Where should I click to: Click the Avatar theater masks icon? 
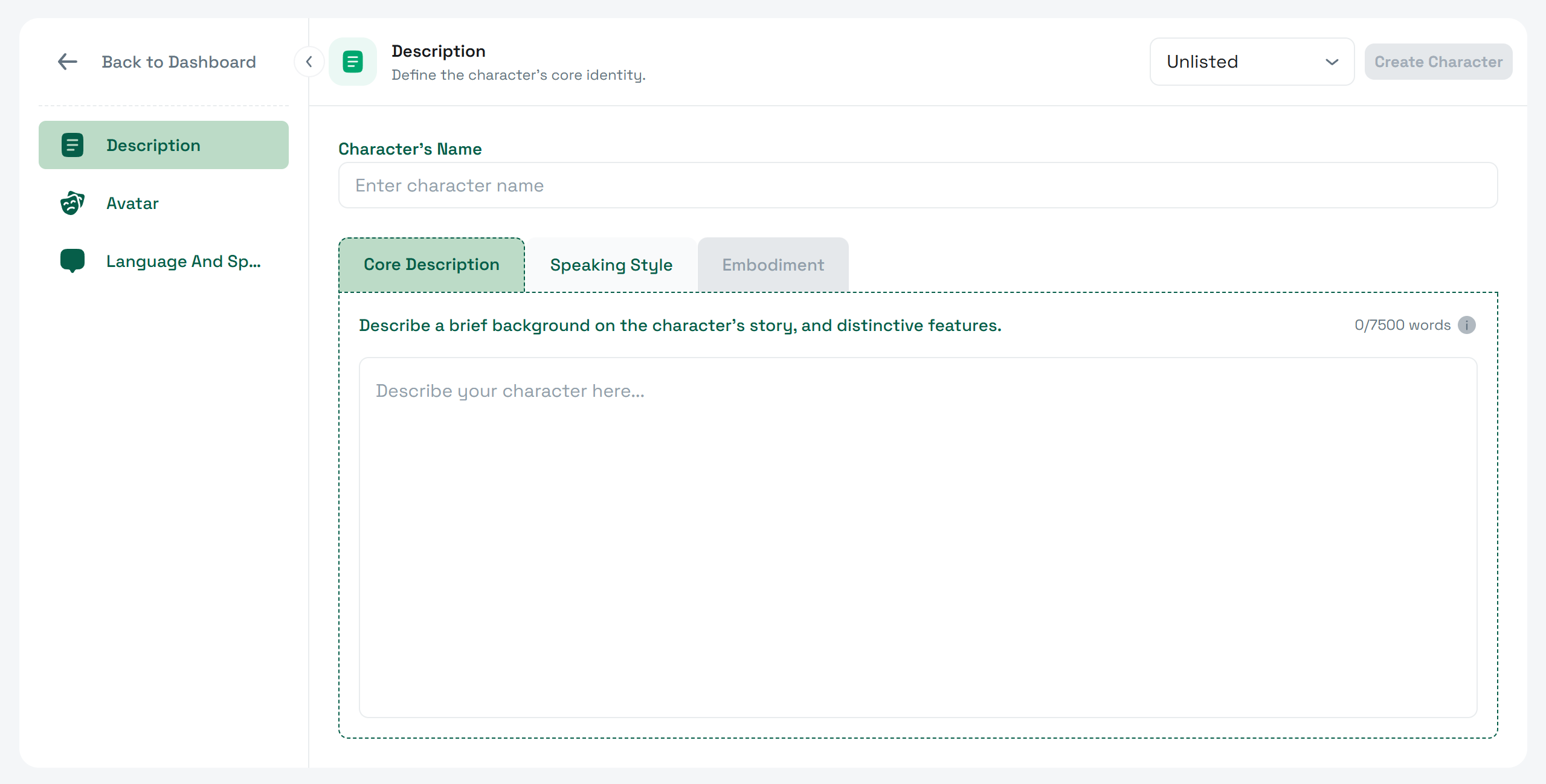[72, 203]
